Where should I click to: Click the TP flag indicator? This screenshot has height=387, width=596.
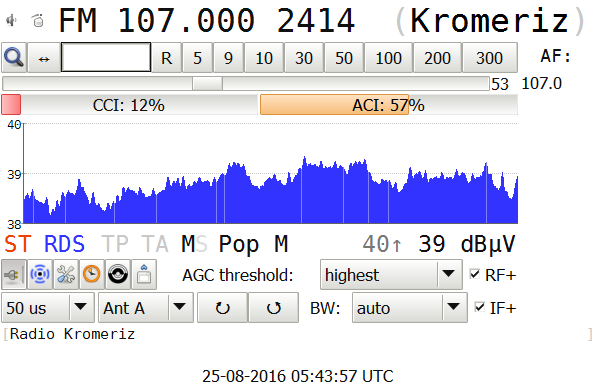[x=115, y=244]
